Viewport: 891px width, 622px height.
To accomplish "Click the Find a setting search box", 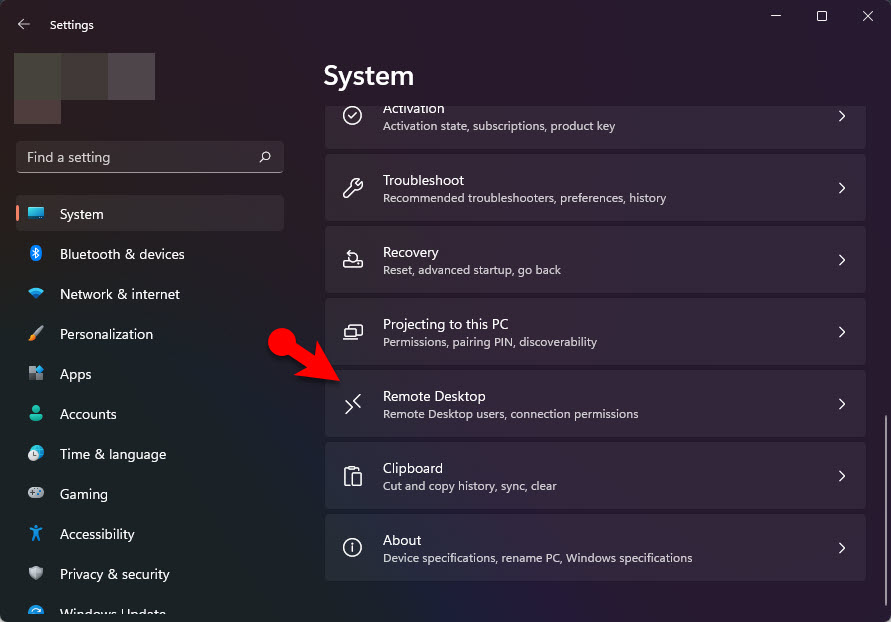I will (x=150, y=157).
